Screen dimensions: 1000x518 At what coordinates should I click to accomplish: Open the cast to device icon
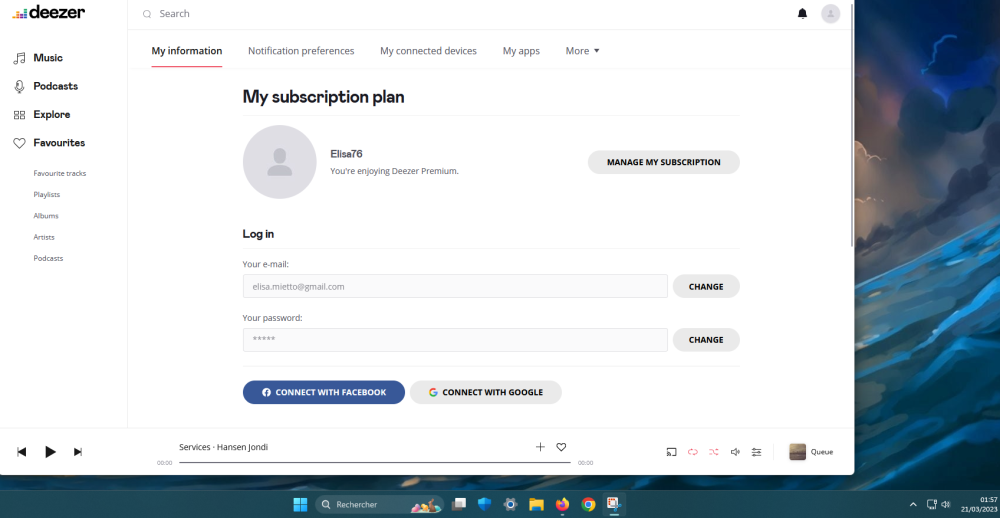coord(672,452)
